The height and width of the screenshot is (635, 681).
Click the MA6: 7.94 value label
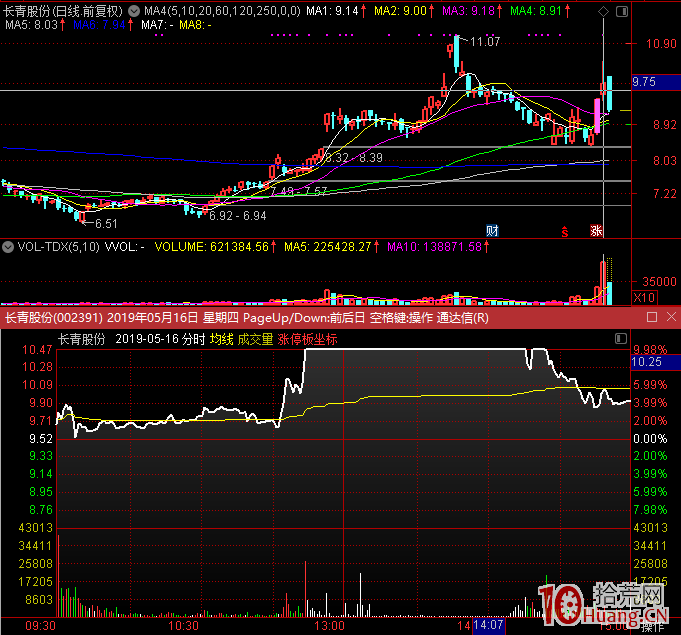tap(99, 25)
